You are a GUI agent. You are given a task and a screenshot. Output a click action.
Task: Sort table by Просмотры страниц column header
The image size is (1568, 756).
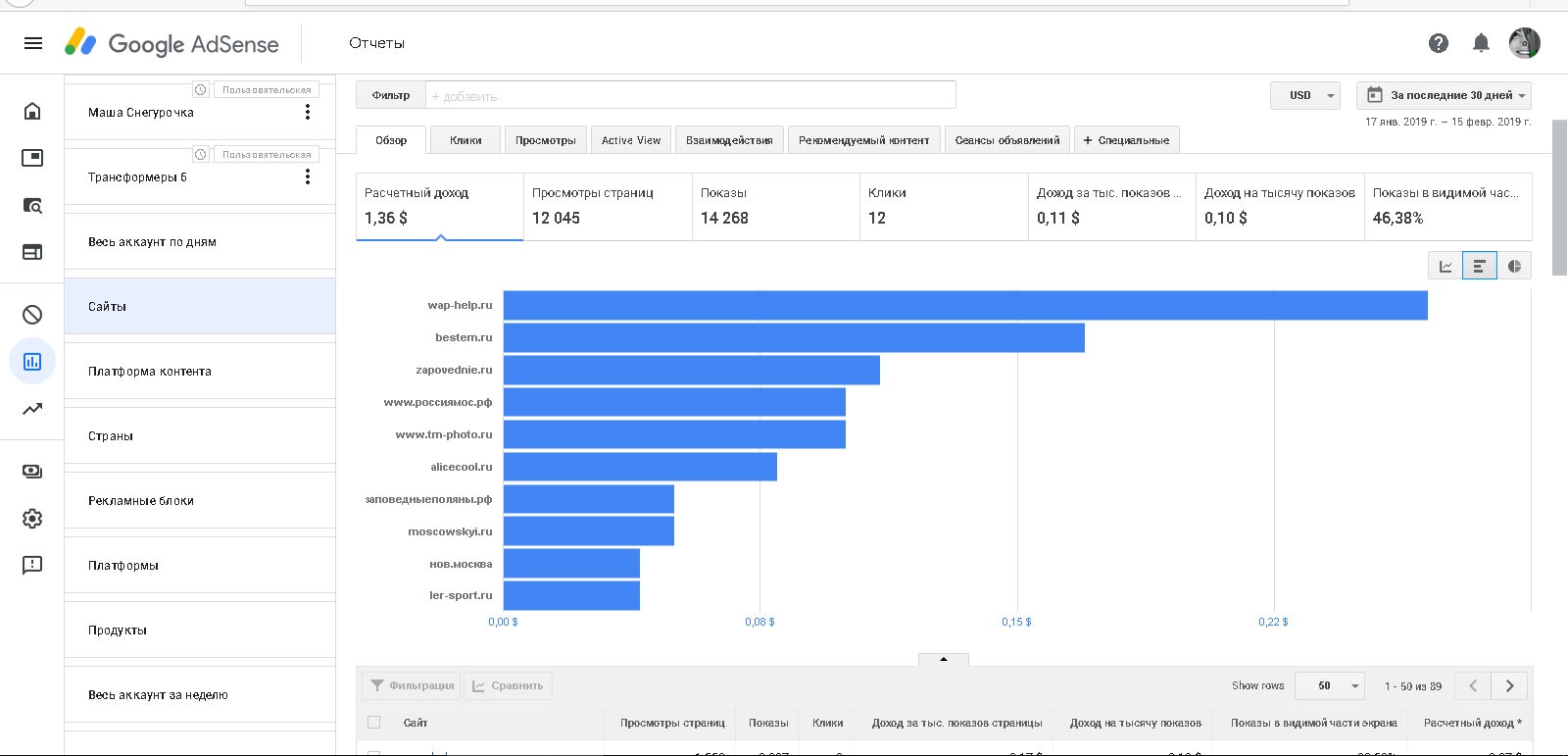pos(672,723)
